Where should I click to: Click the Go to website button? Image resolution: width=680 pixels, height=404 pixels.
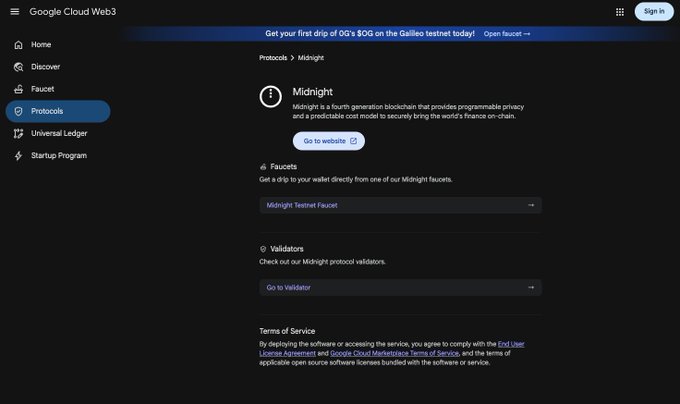click(329, 141)
